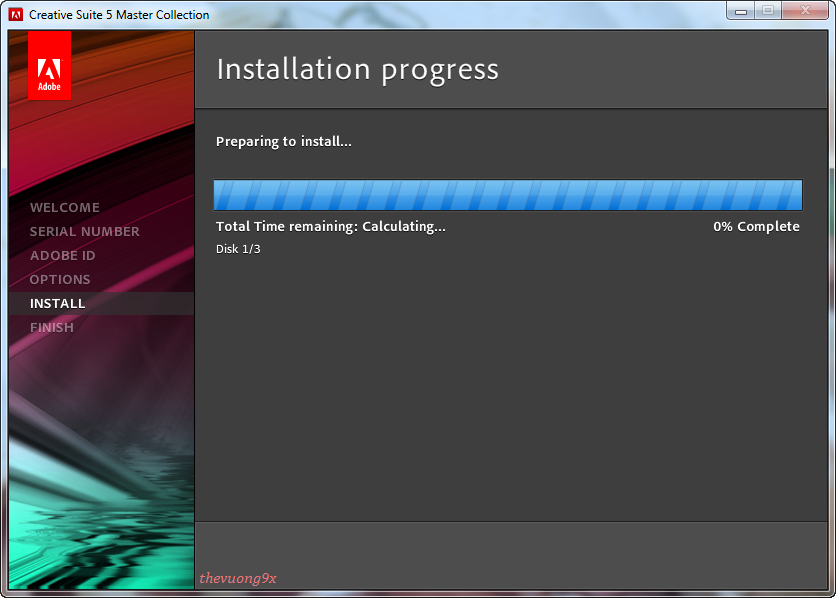Viewport: 836px width, 598px height.
Task: Close the Creative Suite installer window
Action: [x=805, y=11]
